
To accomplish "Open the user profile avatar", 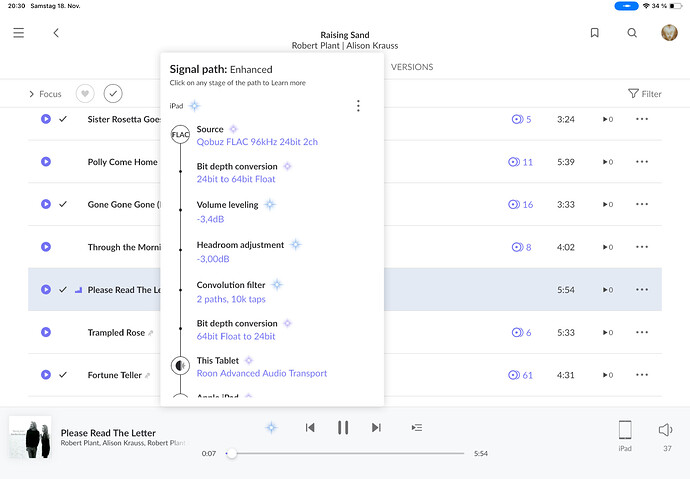I will point(669,33).
